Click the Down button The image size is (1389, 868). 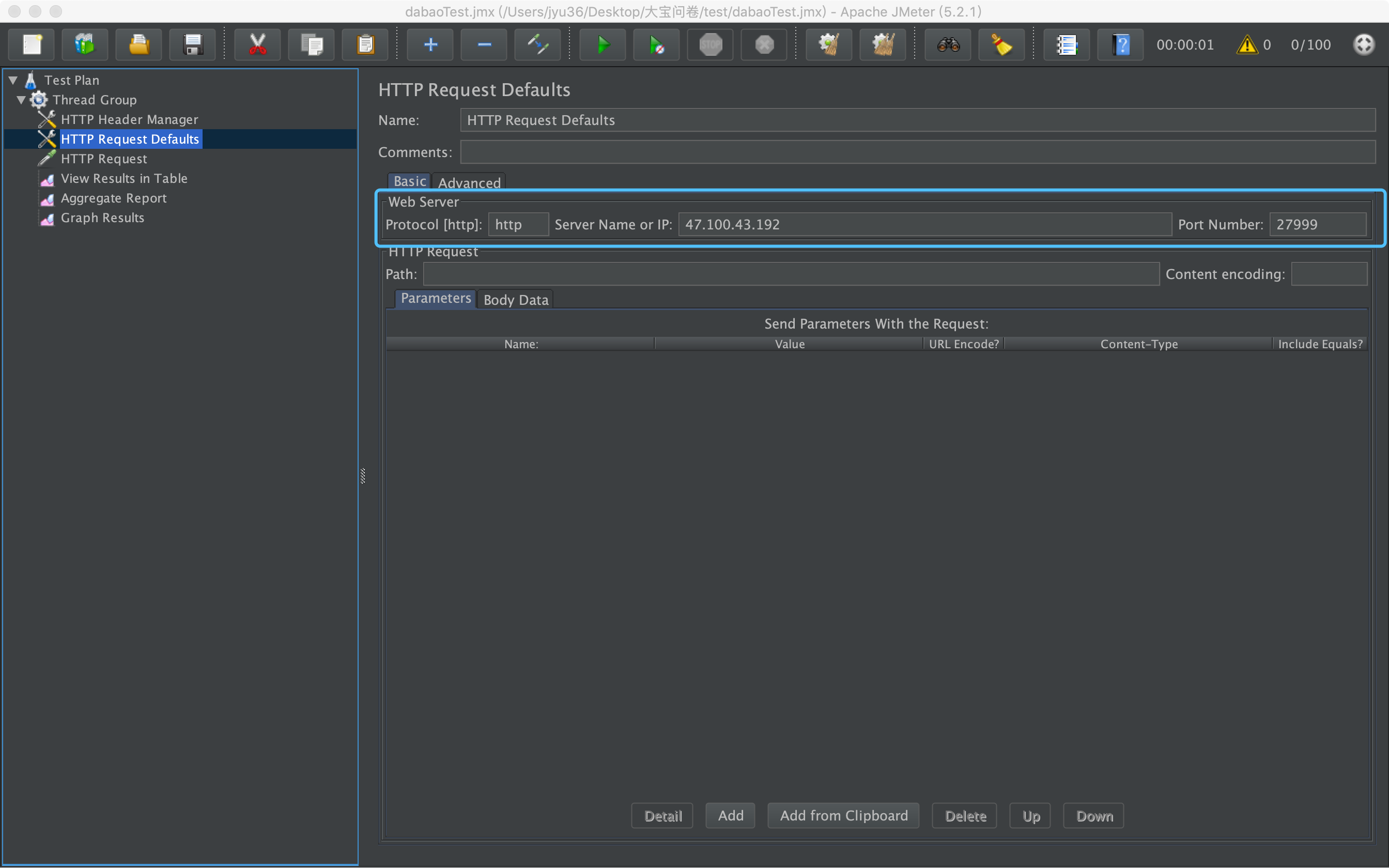[x=1094, y=816]
